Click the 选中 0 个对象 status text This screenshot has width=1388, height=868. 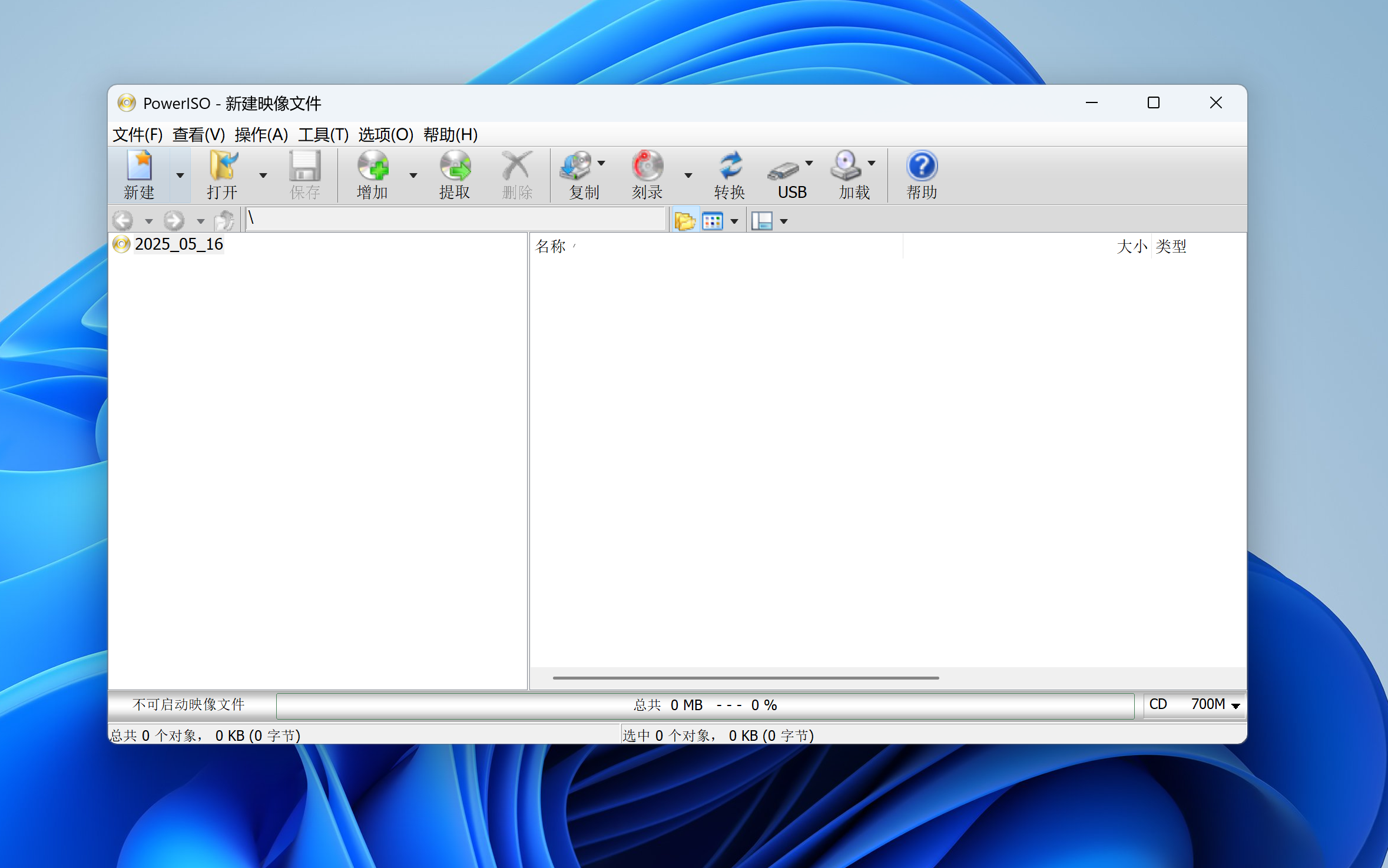(x=718, y=736)
